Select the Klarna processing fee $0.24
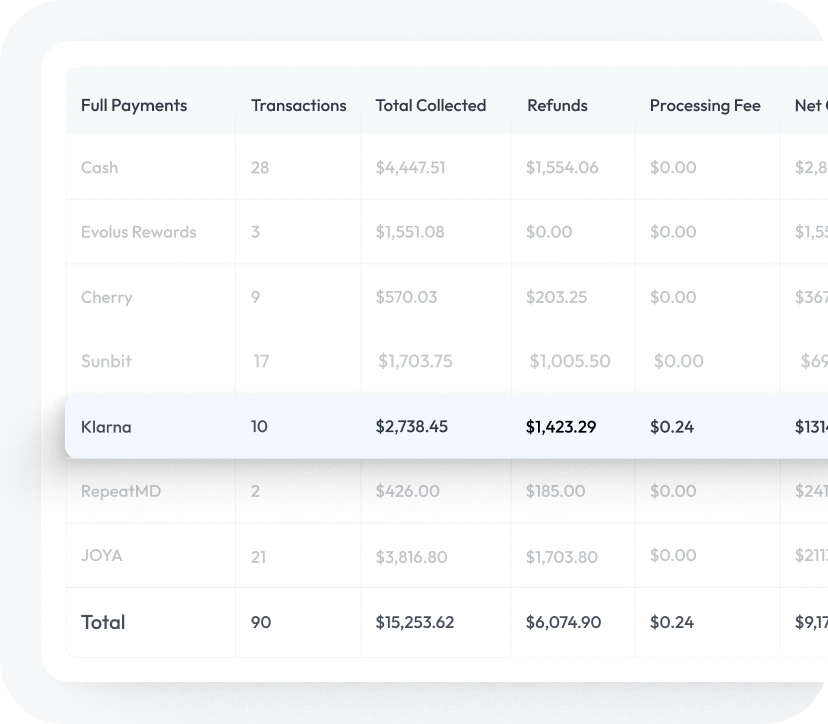Screen dimensions: 828x724 (673, 427)
